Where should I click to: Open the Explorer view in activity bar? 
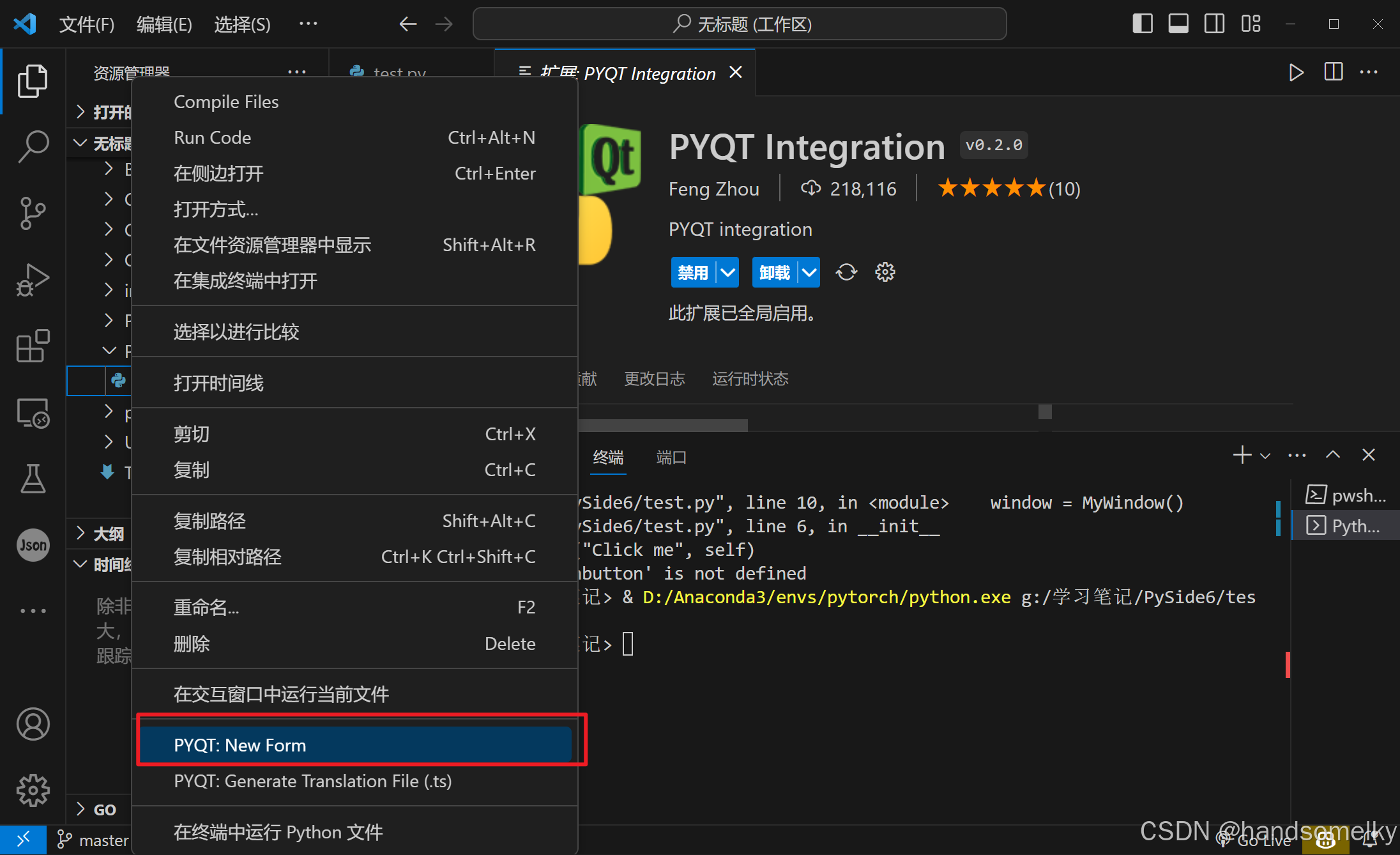click(x=33, y=81)
